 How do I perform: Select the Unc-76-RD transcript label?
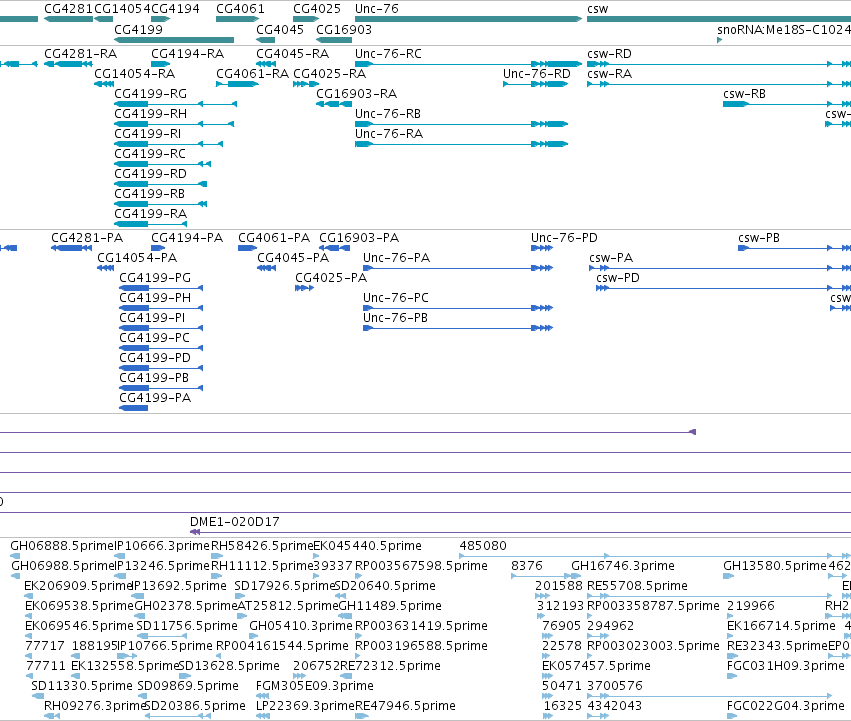(537, 74)
